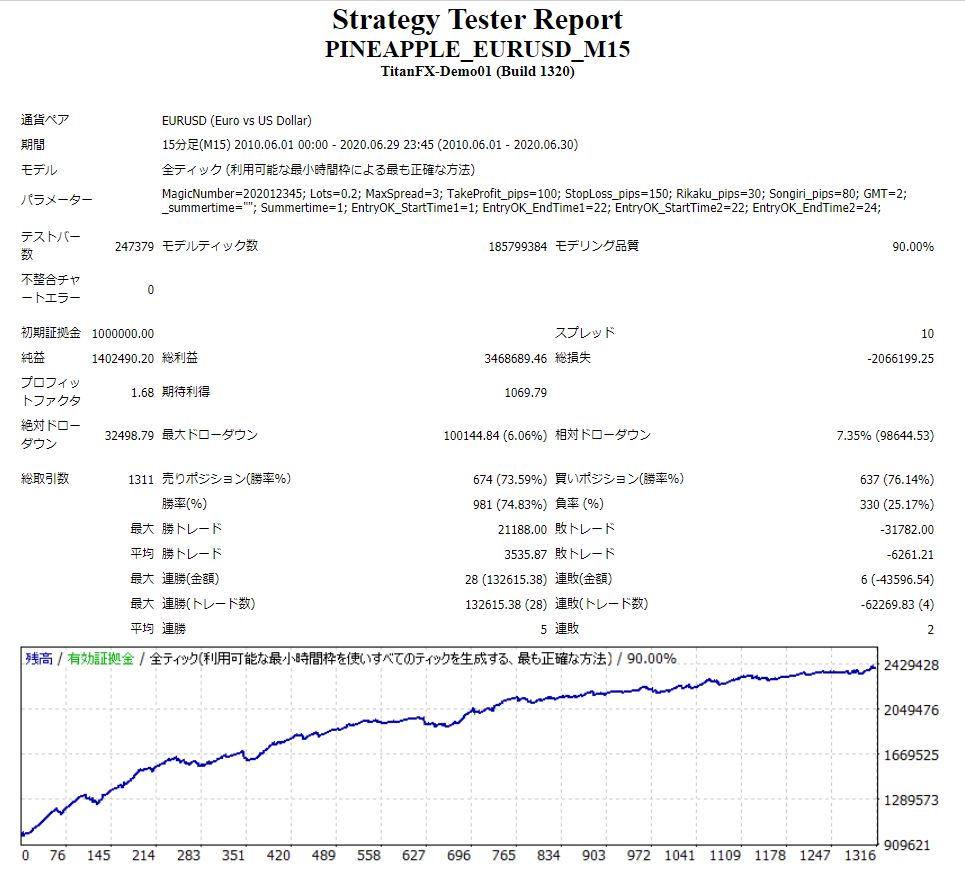Click the 全ティック model description text
The image size is (965, 871).
(x=318, y=169)
